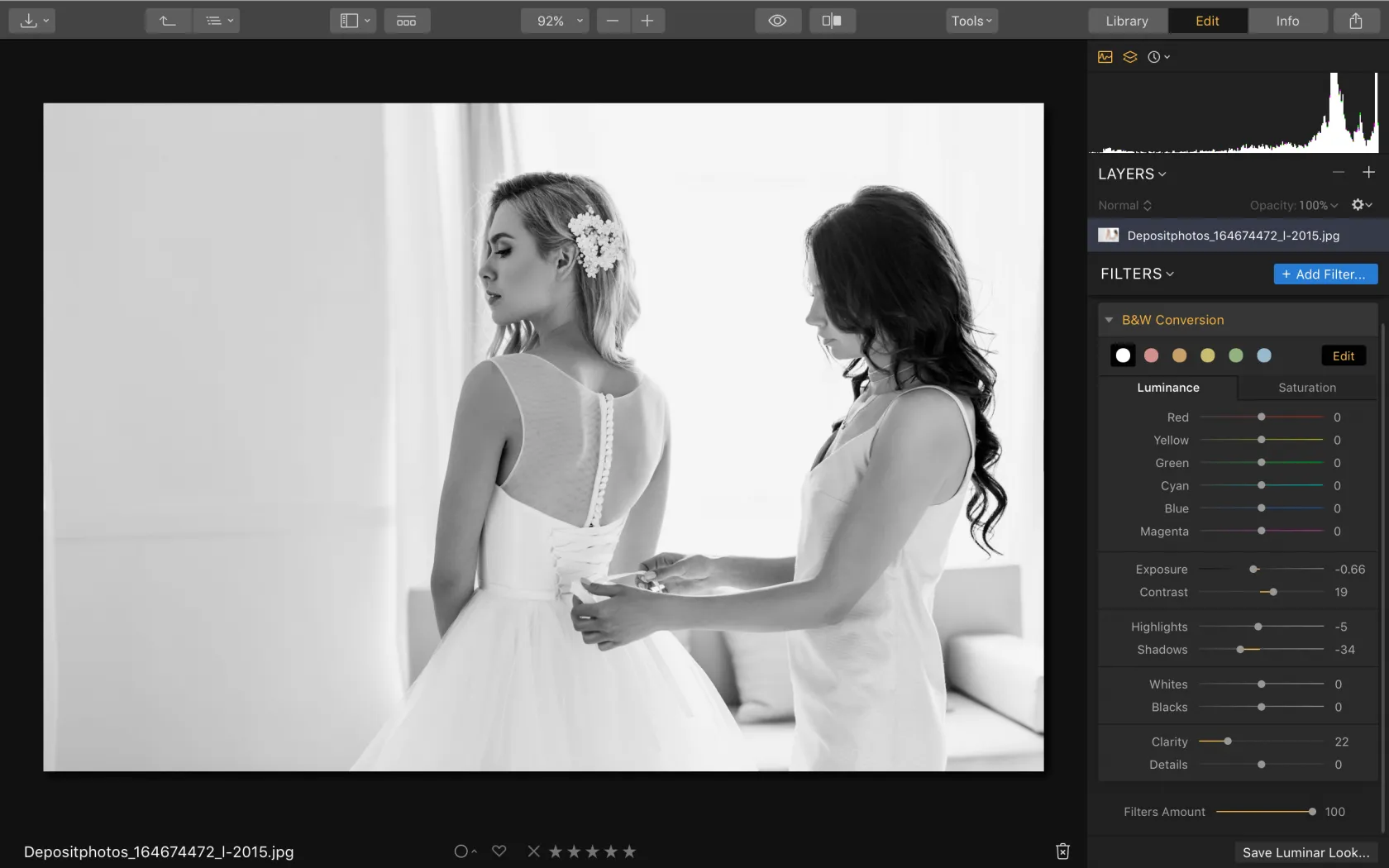Move image to trash icon
Image resolution: width=1389 pixels, height=868 pixels.
click(x=1062, y=851)
